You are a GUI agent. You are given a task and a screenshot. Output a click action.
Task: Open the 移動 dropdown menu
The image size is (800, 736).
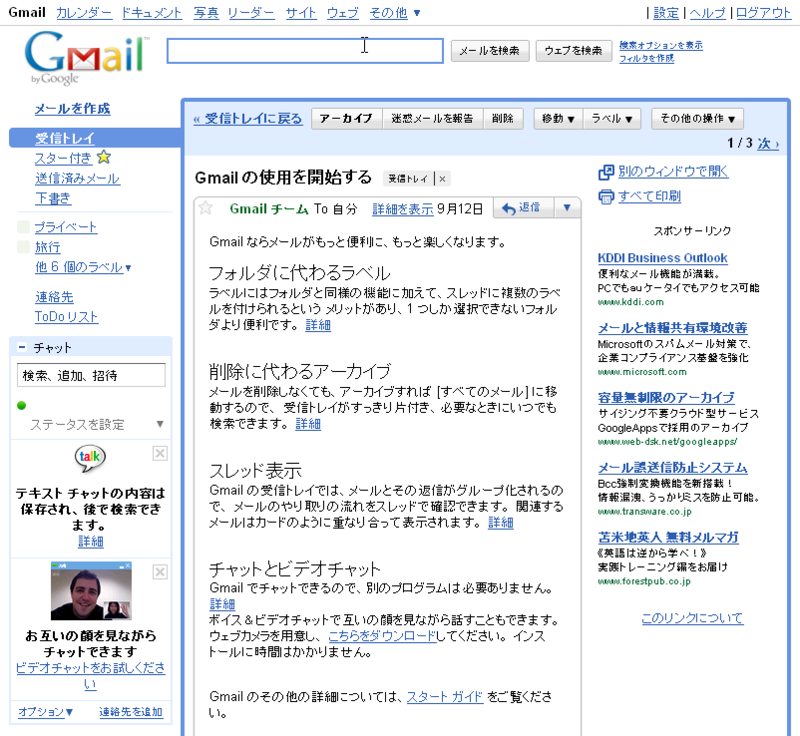(558, 119)
